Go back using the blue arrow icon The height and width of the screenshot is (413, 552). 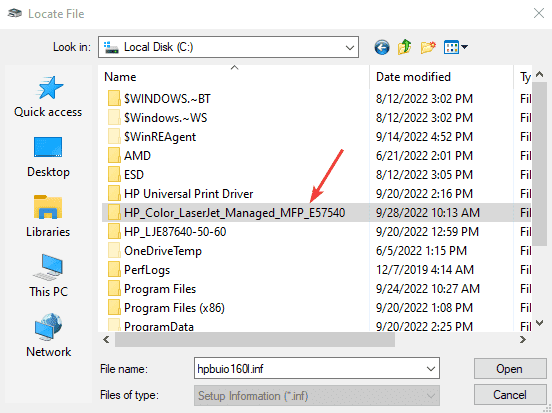[382, 47]
